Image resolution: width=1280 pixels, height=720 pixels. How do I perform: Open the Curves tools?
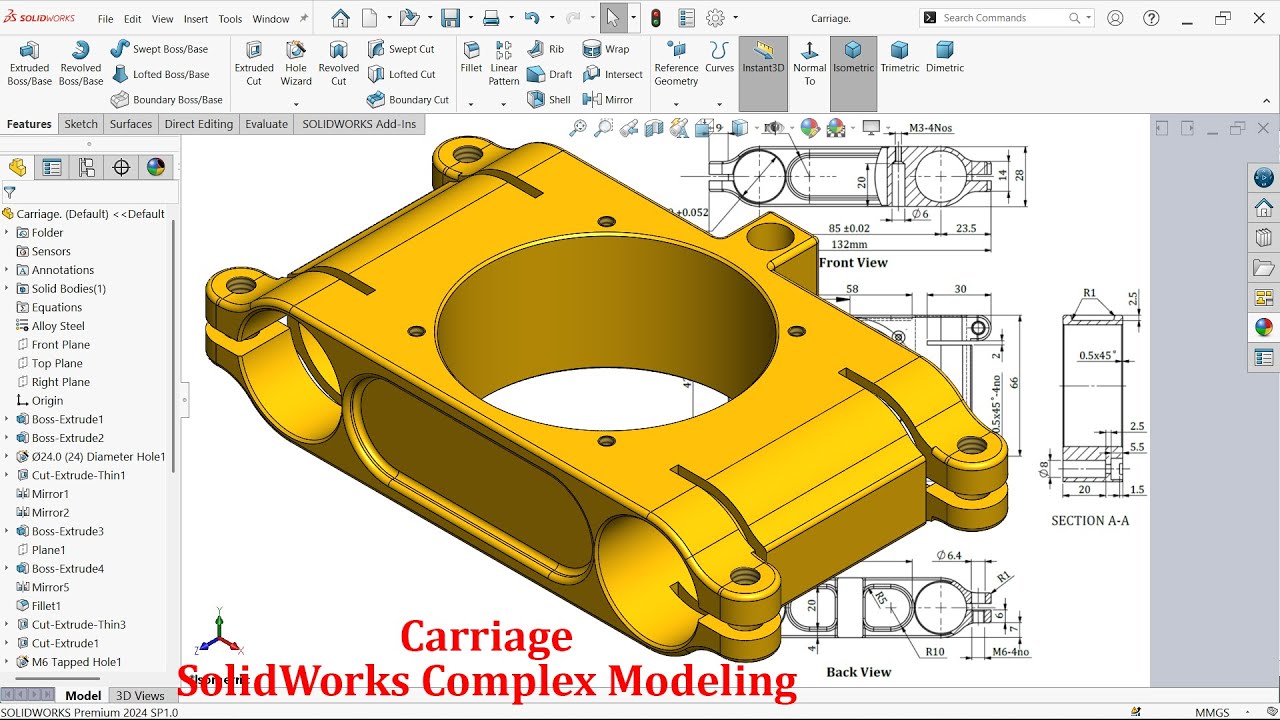click(x=719, y=57)
